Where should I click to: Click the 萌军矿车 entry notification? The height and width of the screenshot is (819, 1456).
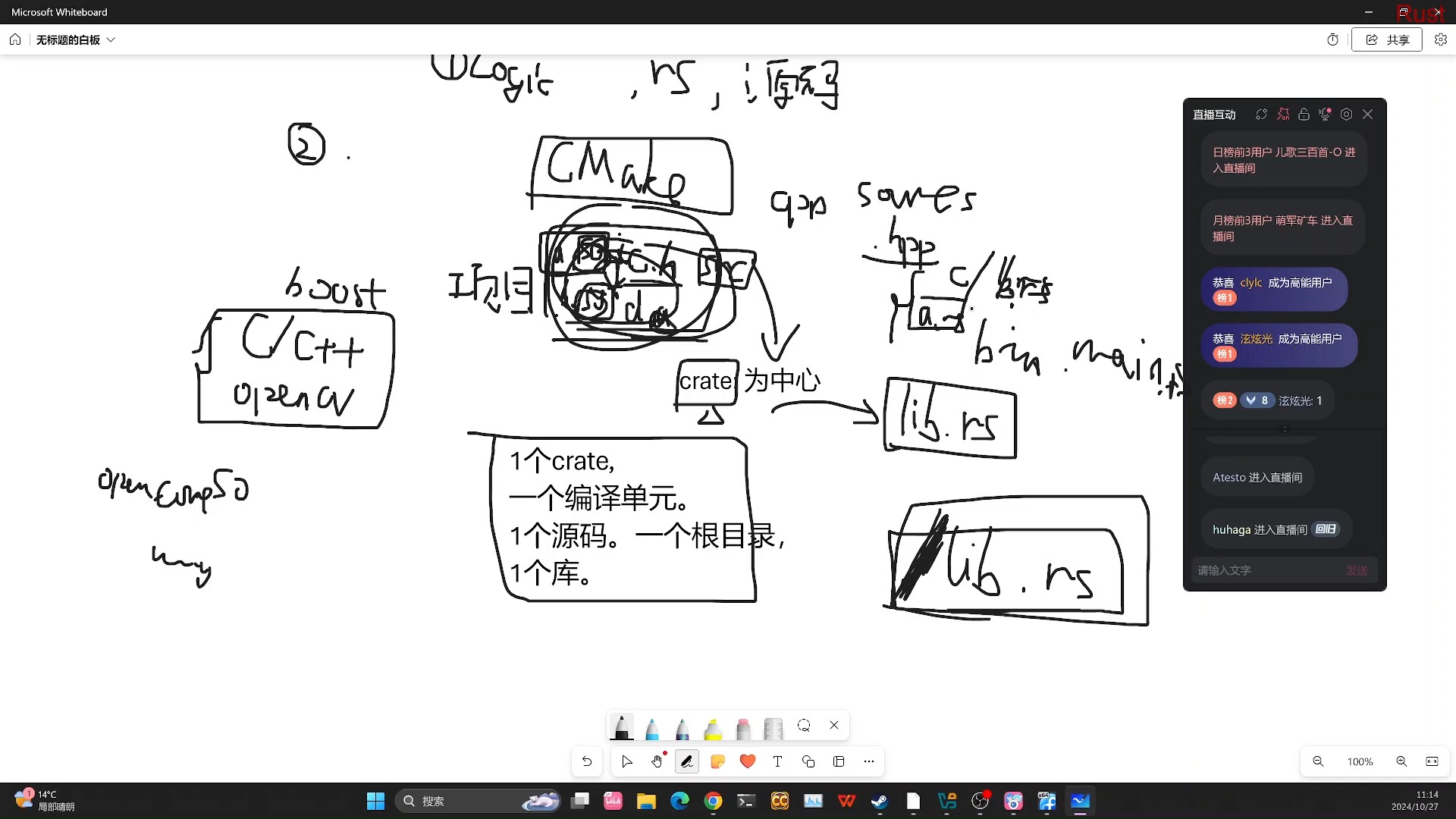tap(1282, 228)
